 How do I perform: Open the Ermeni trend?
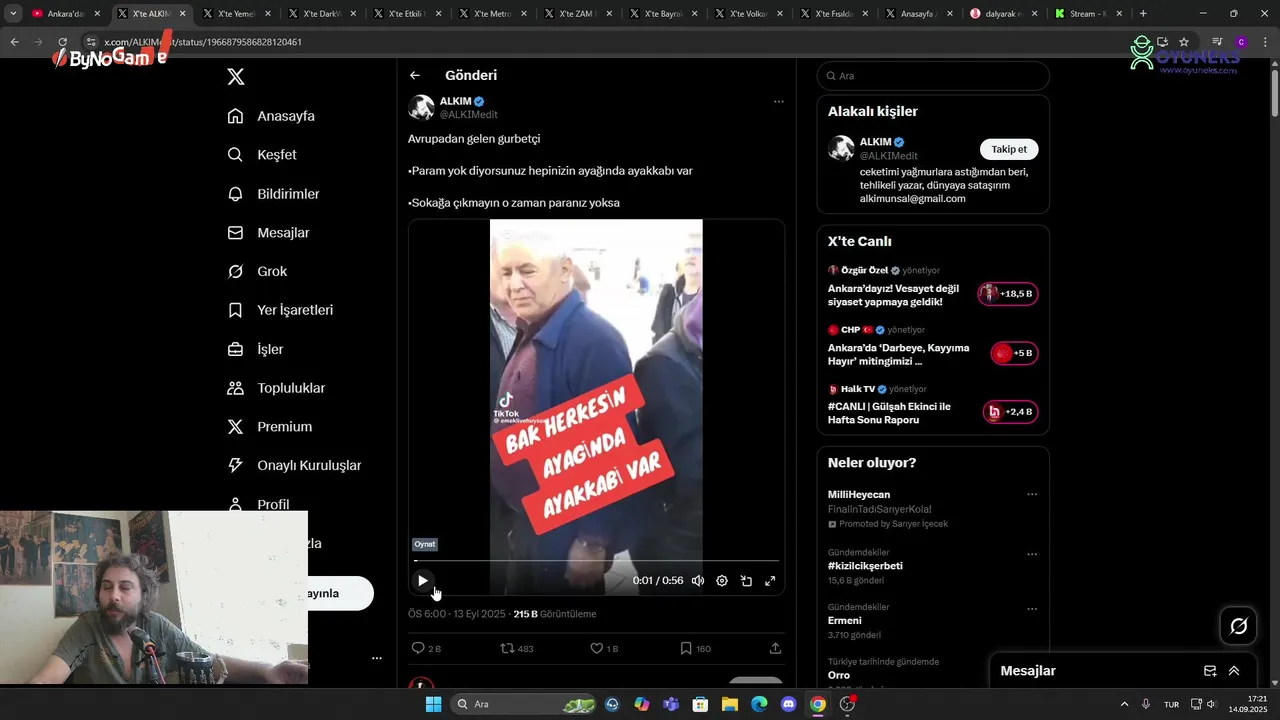pyautogui.click(x=845, y=621)
